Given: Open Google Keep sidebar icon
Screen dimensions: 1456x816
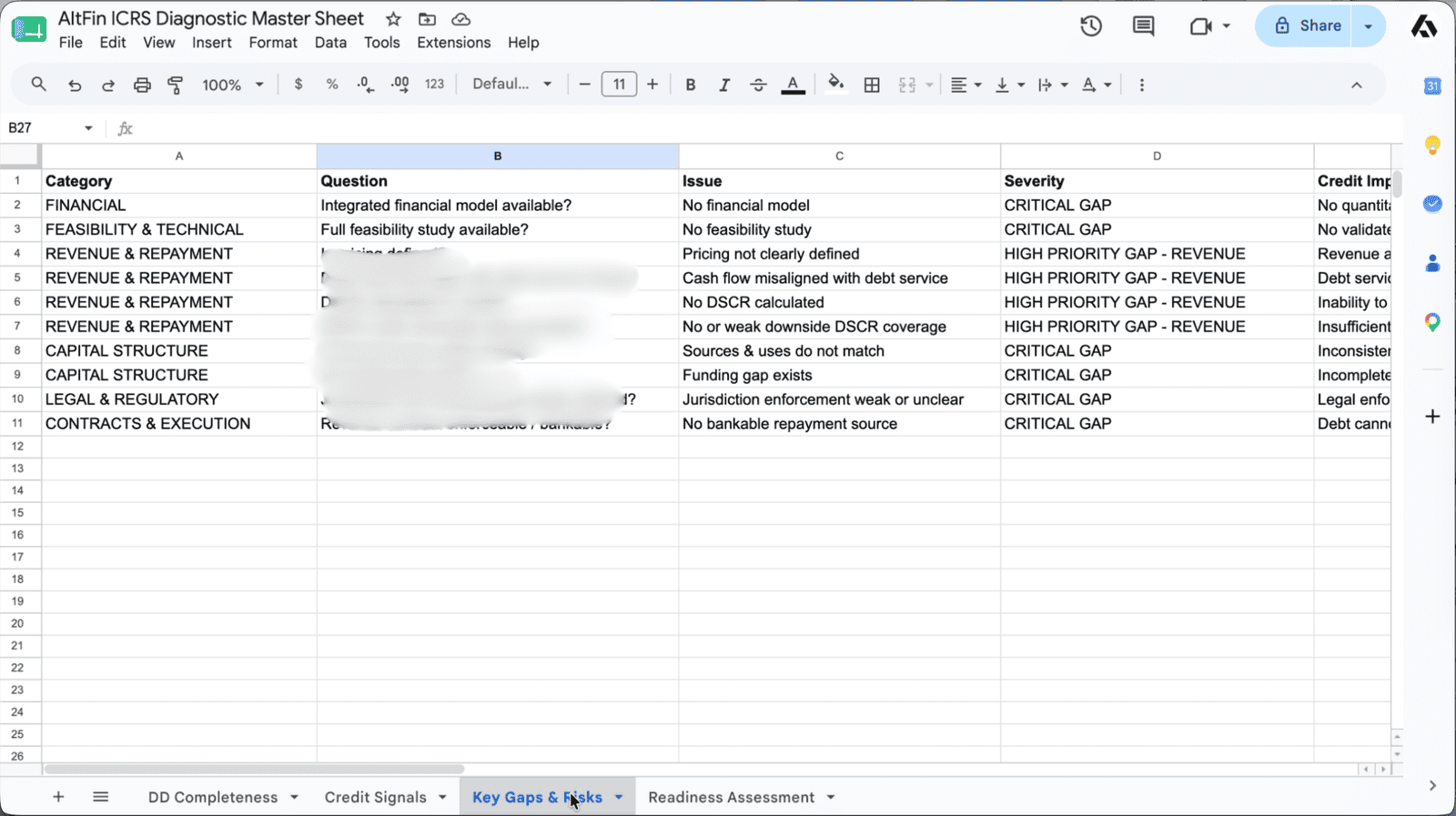Looking at the screenshot, I should pos(1432,145).
